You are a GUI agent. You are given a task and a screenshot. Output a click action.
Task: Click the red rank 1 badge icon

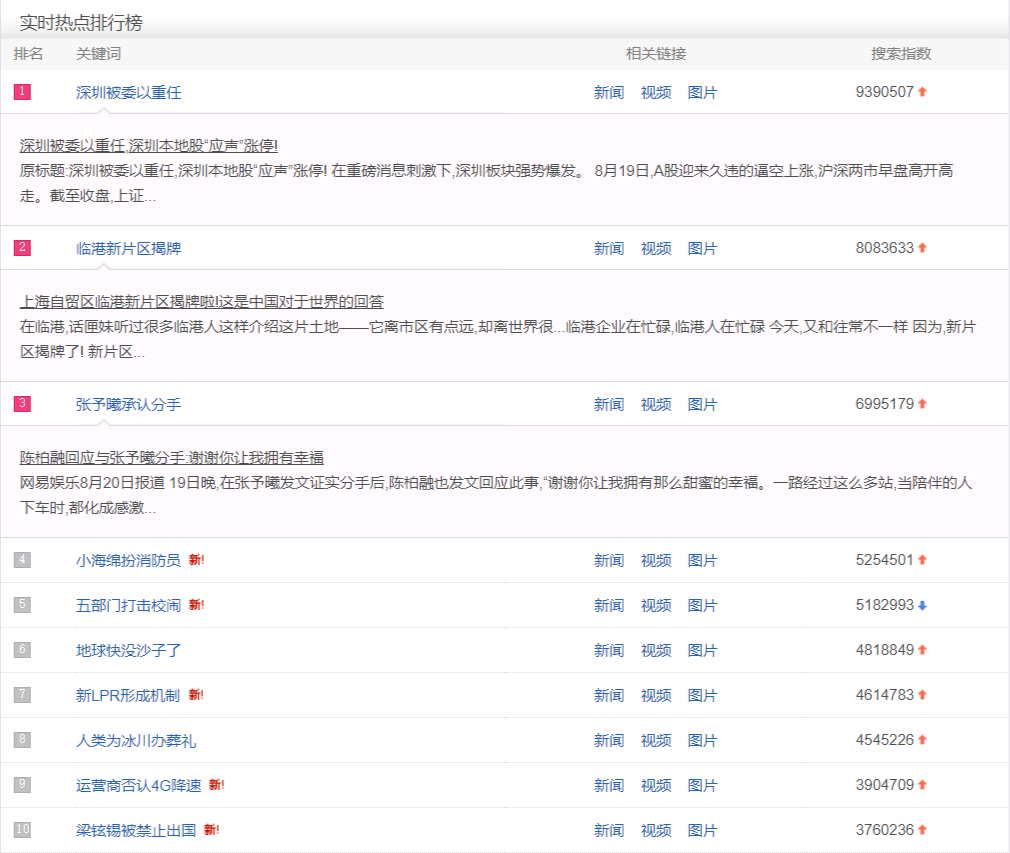pos(22,91)
